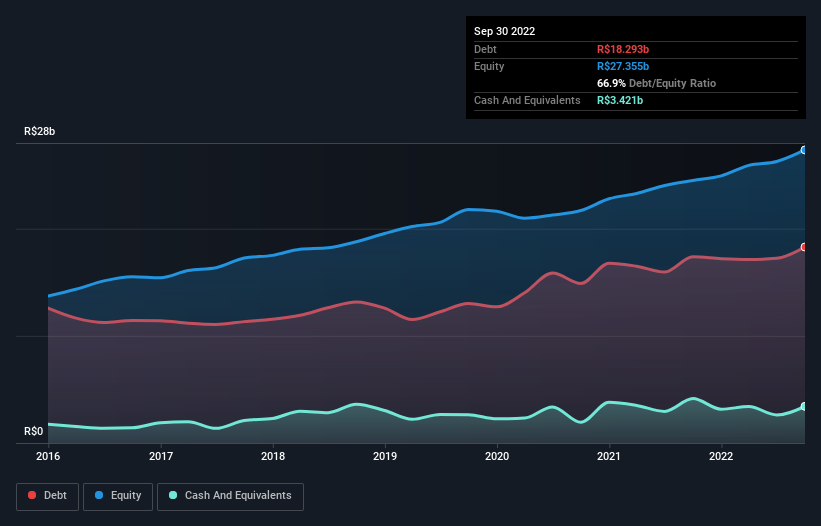Click the Sep 30 2022 tooltip date

[504, 31]
